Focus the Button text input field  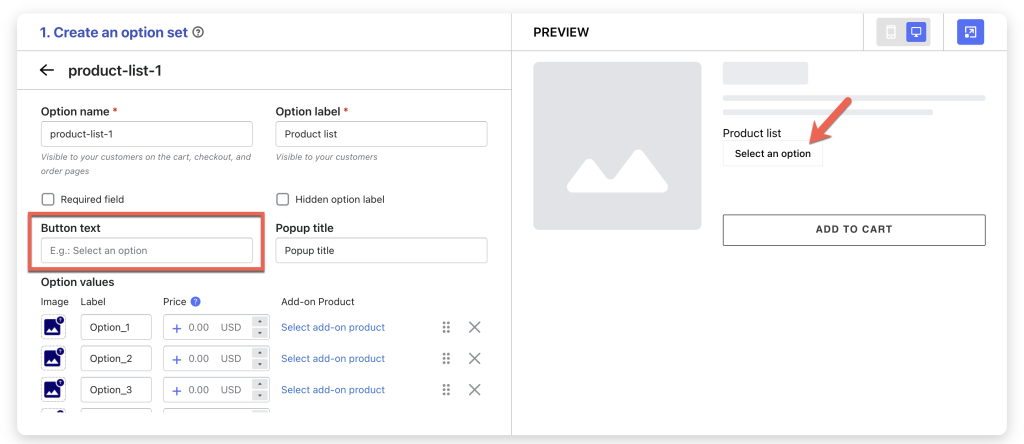(x=147, y=250)
